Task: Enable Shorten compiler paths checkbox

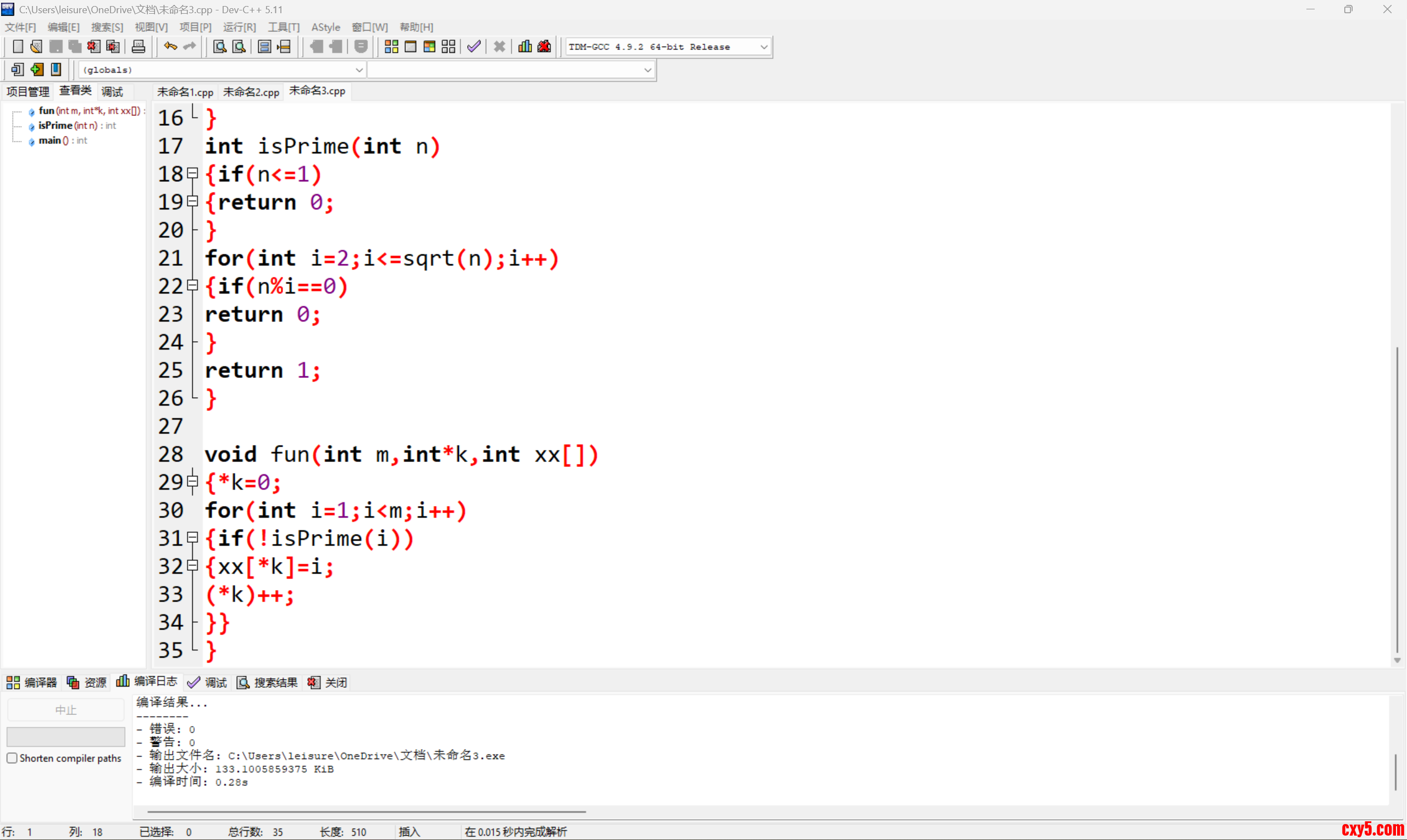Action: (12, 758)
